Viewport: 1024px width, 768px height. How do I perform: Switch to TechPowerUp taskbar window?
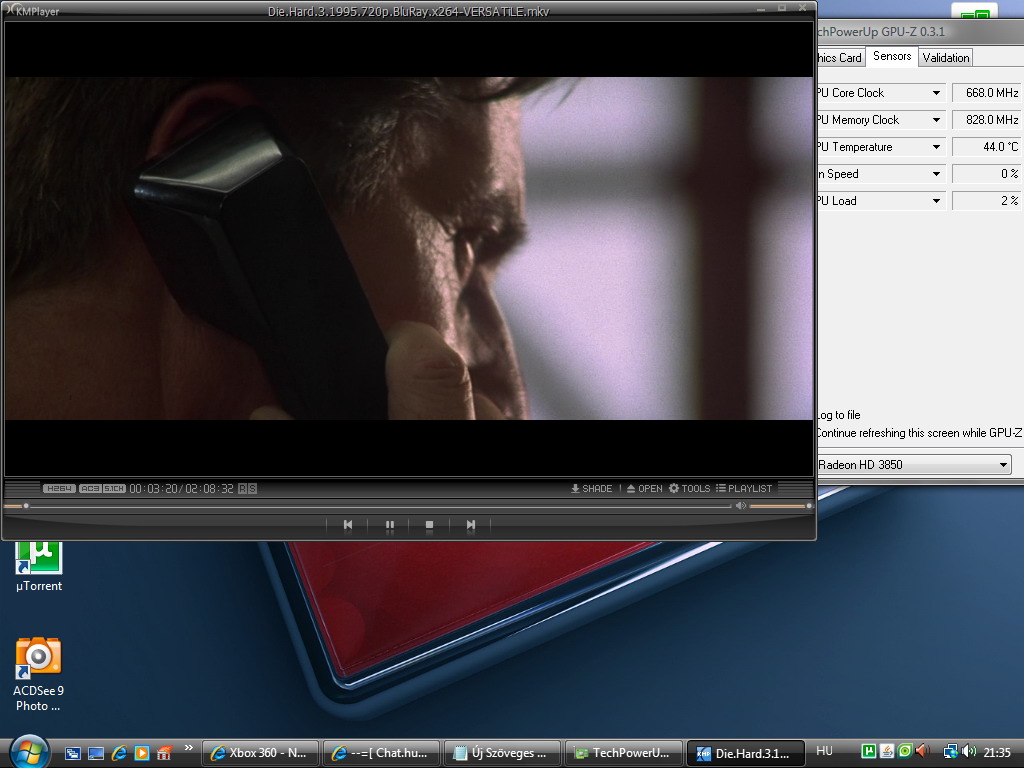point(623,753)
